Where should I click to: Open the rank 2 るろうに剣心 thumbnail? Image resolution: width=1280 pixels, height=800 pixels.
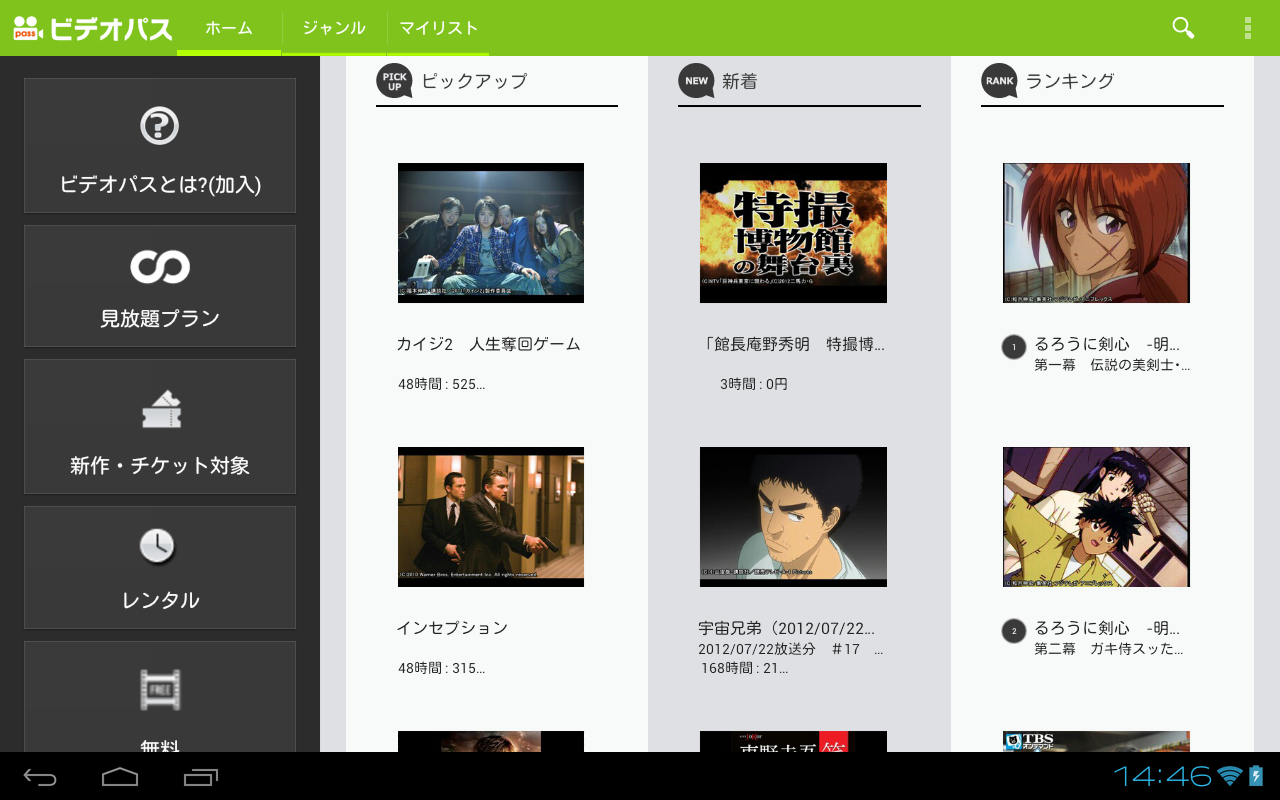pos(1096,517)
